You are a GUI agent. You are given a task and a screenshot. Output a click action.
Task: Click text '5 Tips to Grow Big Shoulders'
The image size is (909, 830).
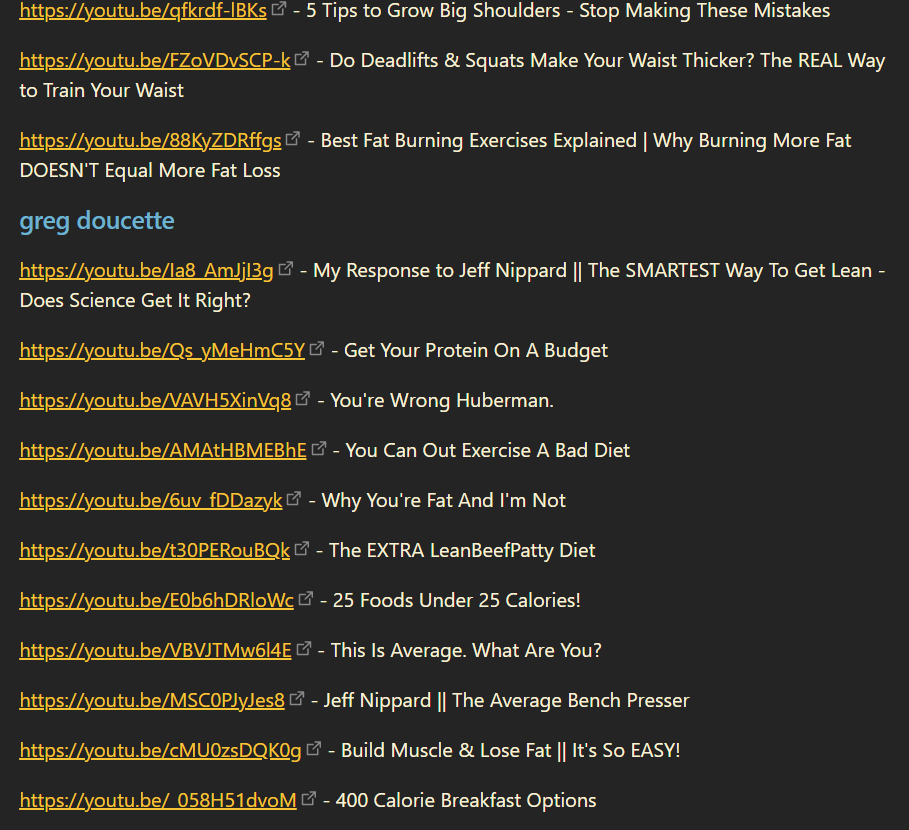click(433, 10)
